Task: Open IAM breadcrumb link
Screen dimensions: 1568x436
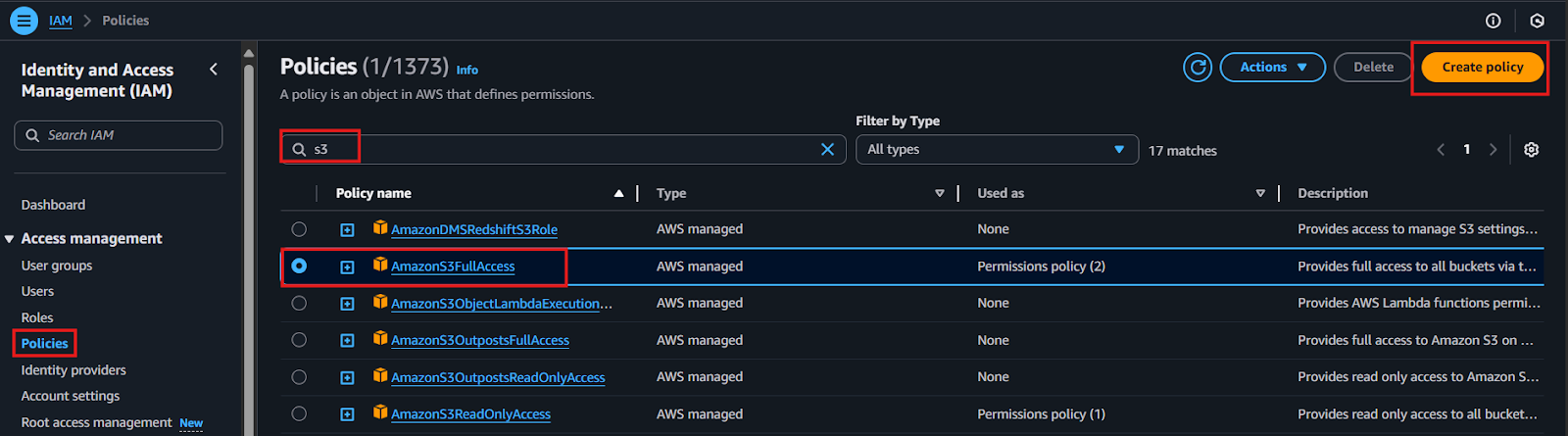Action: (61, 20)
